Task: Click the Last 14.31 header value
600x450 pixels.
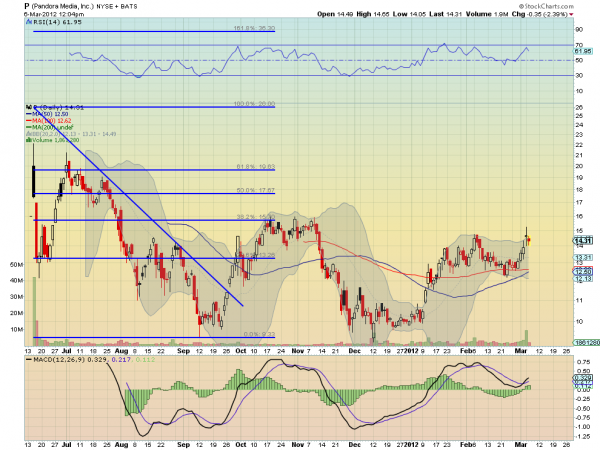Action: point(445,14)
